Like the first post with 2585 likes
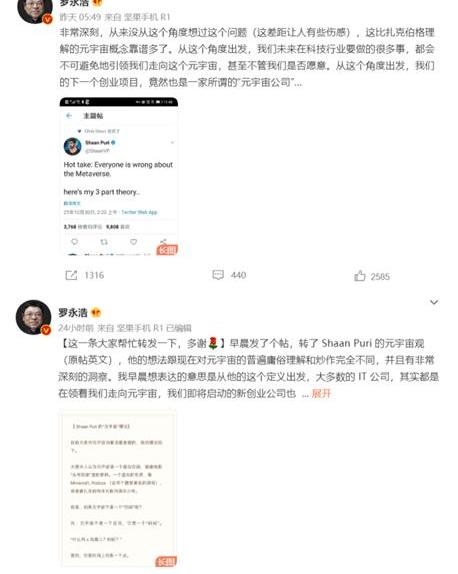This screenshot has width=458, height=574. coord(360,276)
